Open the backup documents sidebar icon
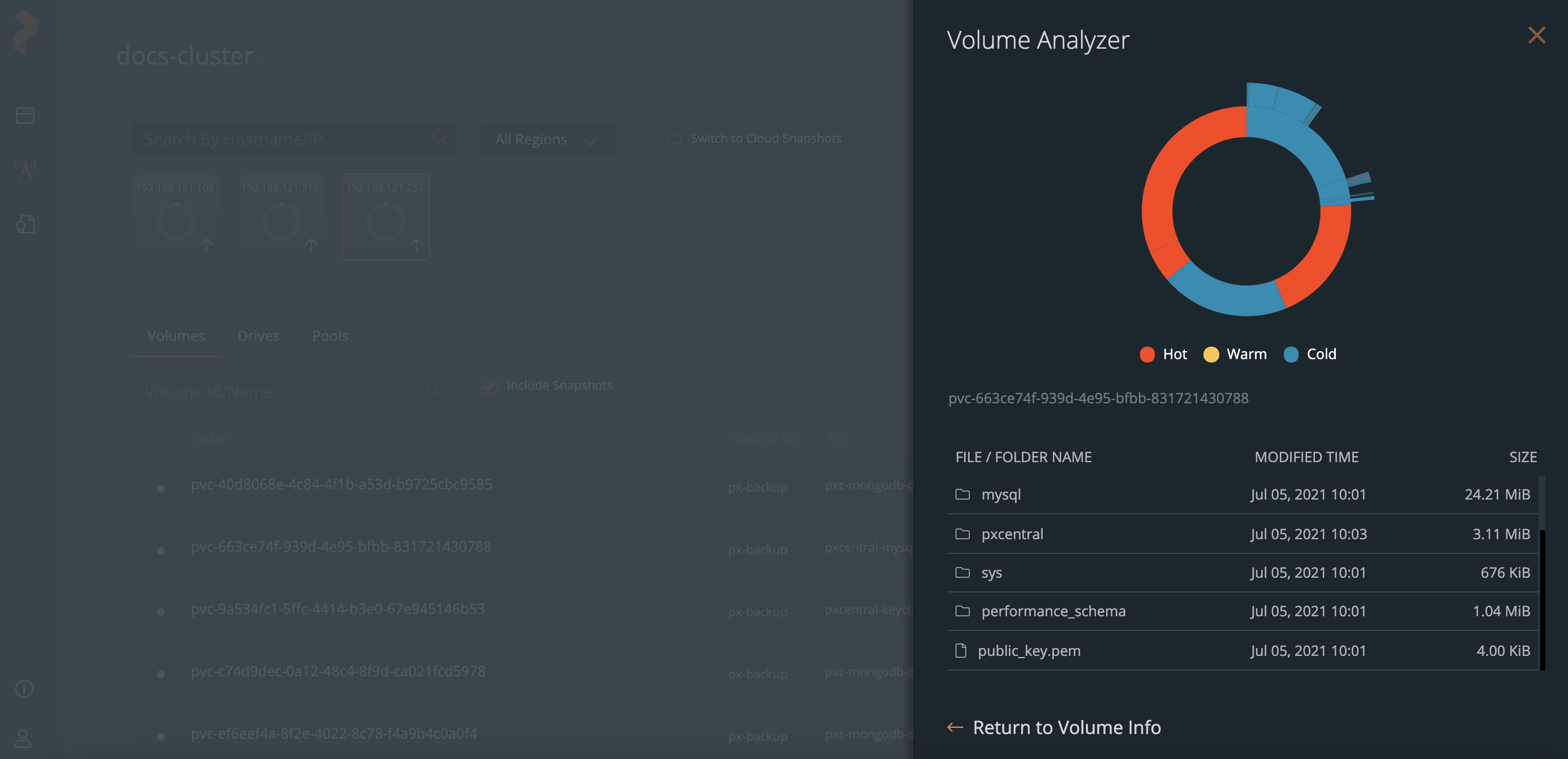 [x=25, y=225]
